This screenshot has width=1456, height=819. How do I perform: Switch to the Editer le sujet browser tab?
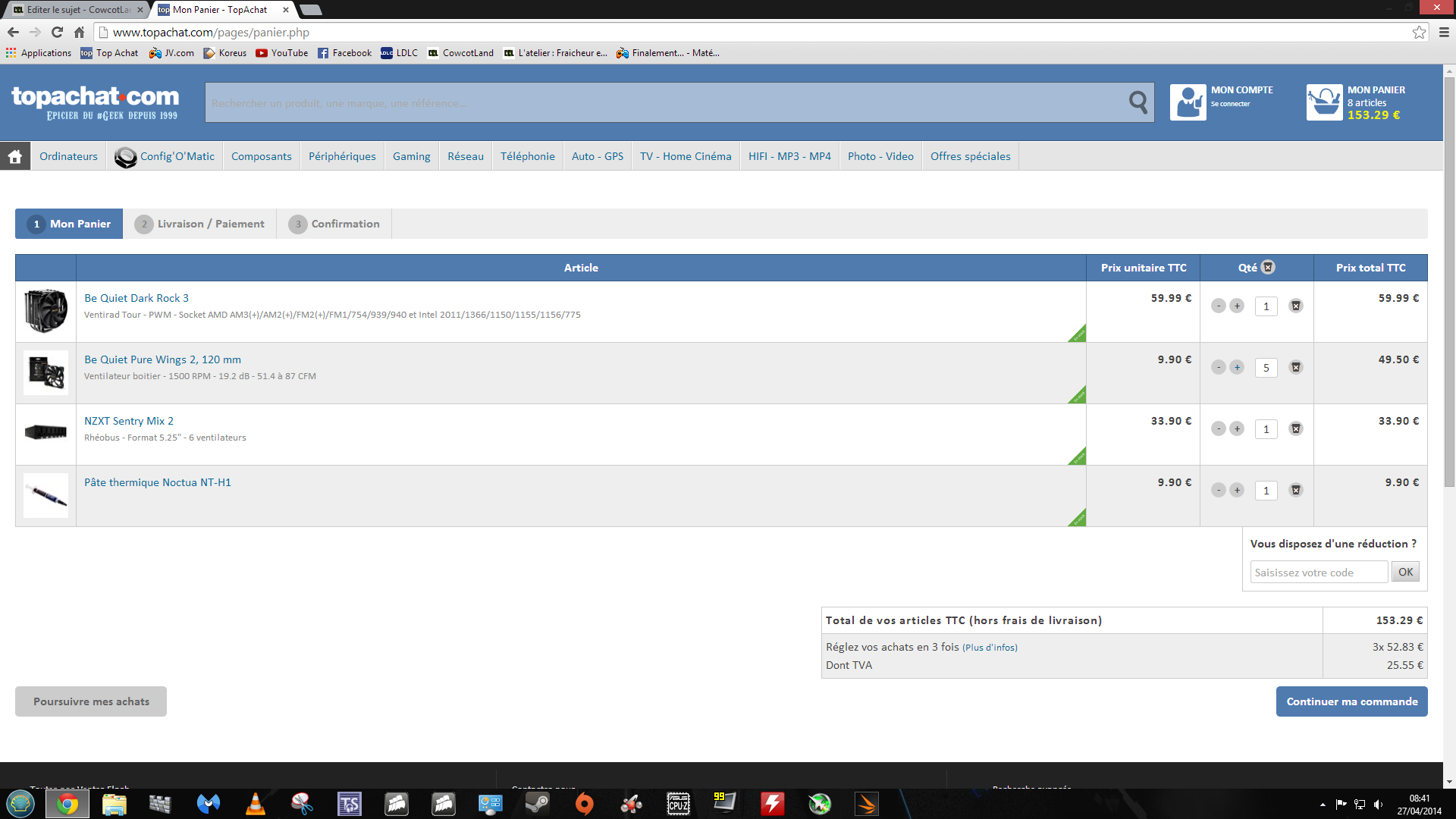click(x=76, y=10)
